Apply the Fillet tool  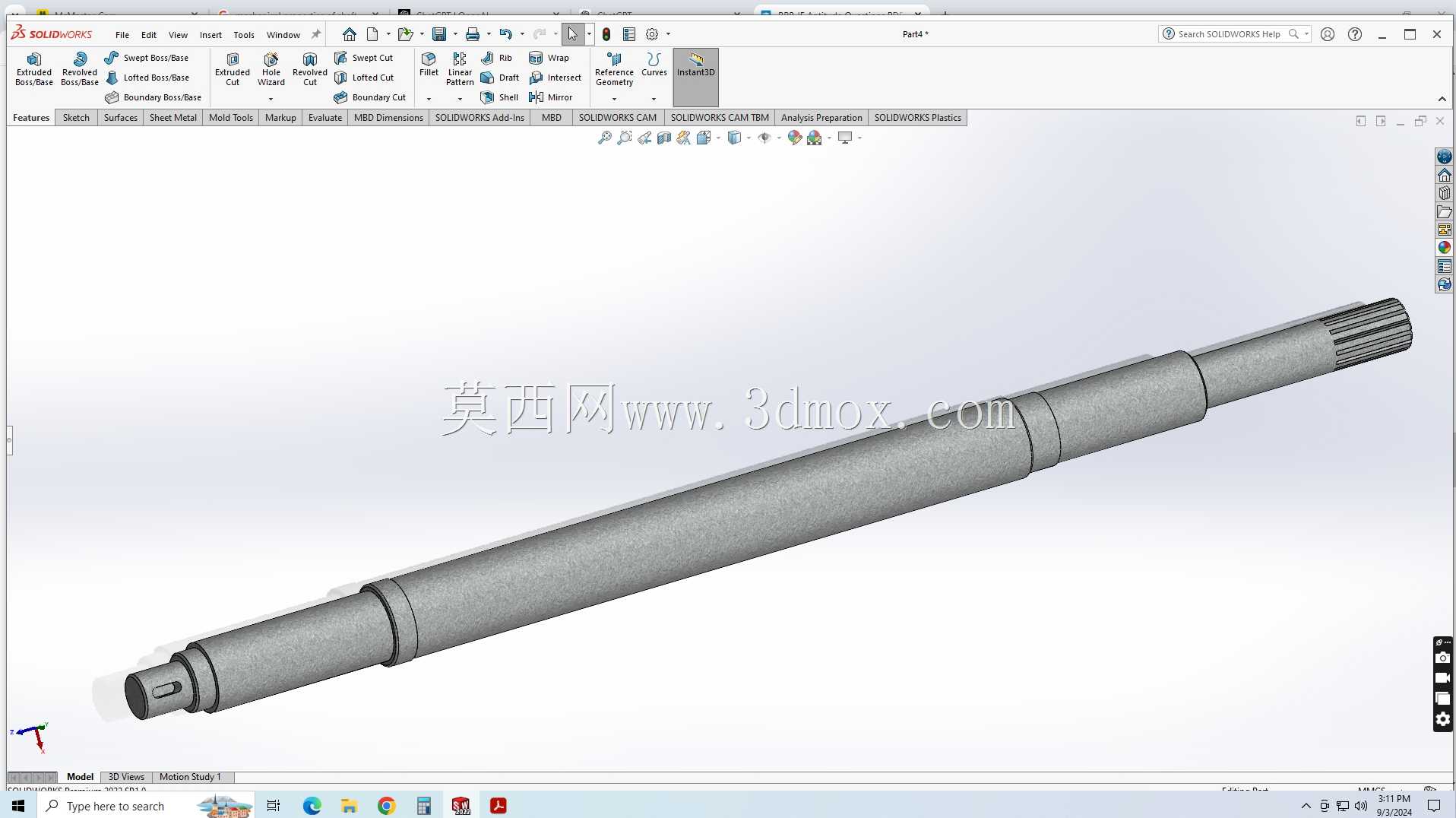point(429,64)
